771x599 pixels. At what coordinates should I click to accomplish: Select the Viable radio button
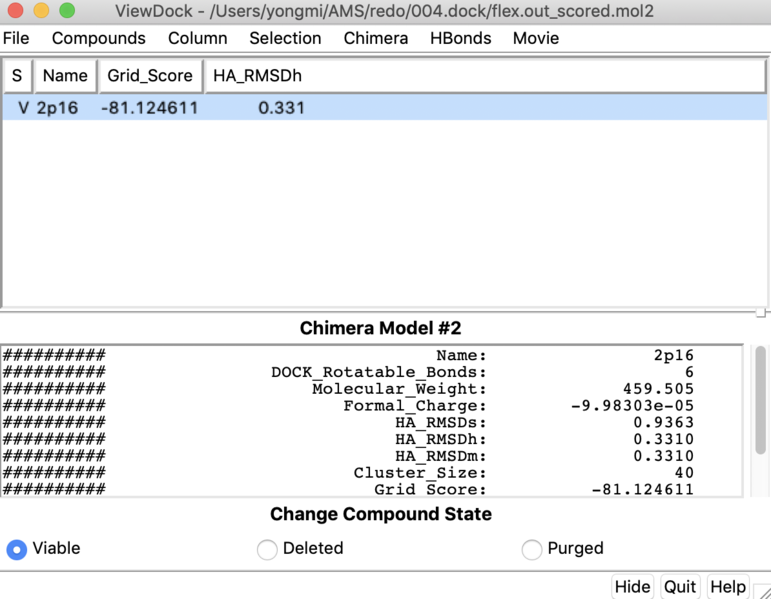pyautogui.click(x=17, y=549)
